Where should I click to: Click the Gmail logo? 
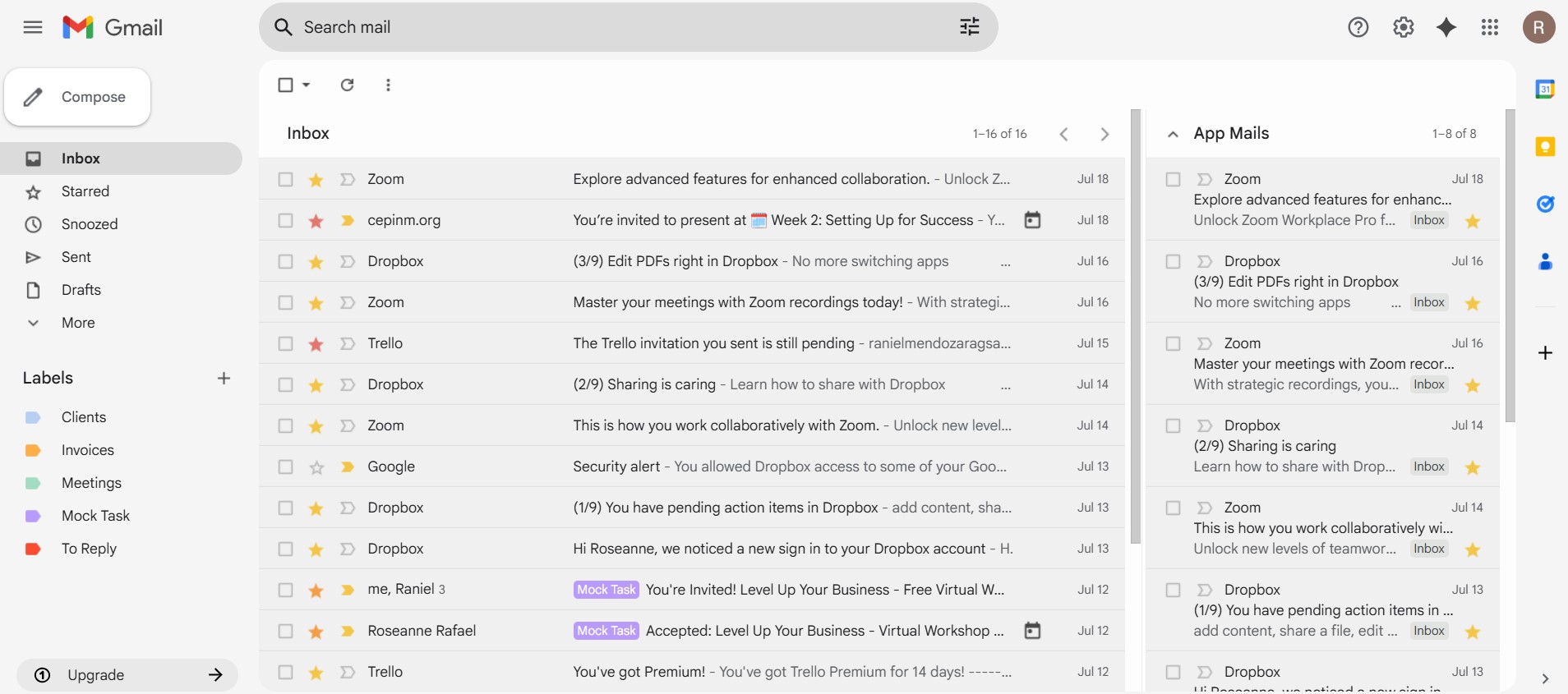[x=113, y=27]
